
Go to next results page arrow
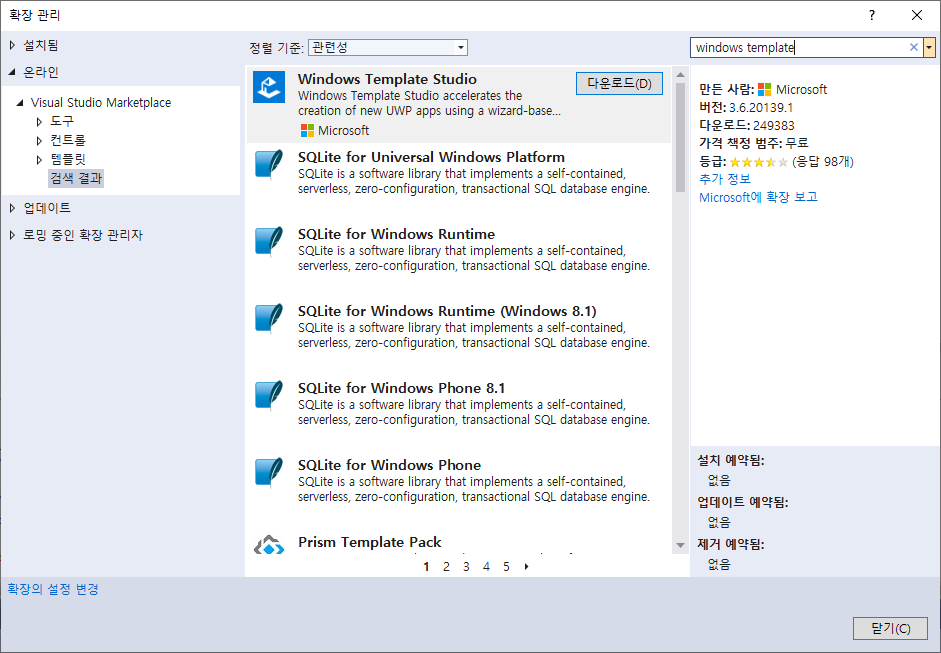[x=526, y=567]
